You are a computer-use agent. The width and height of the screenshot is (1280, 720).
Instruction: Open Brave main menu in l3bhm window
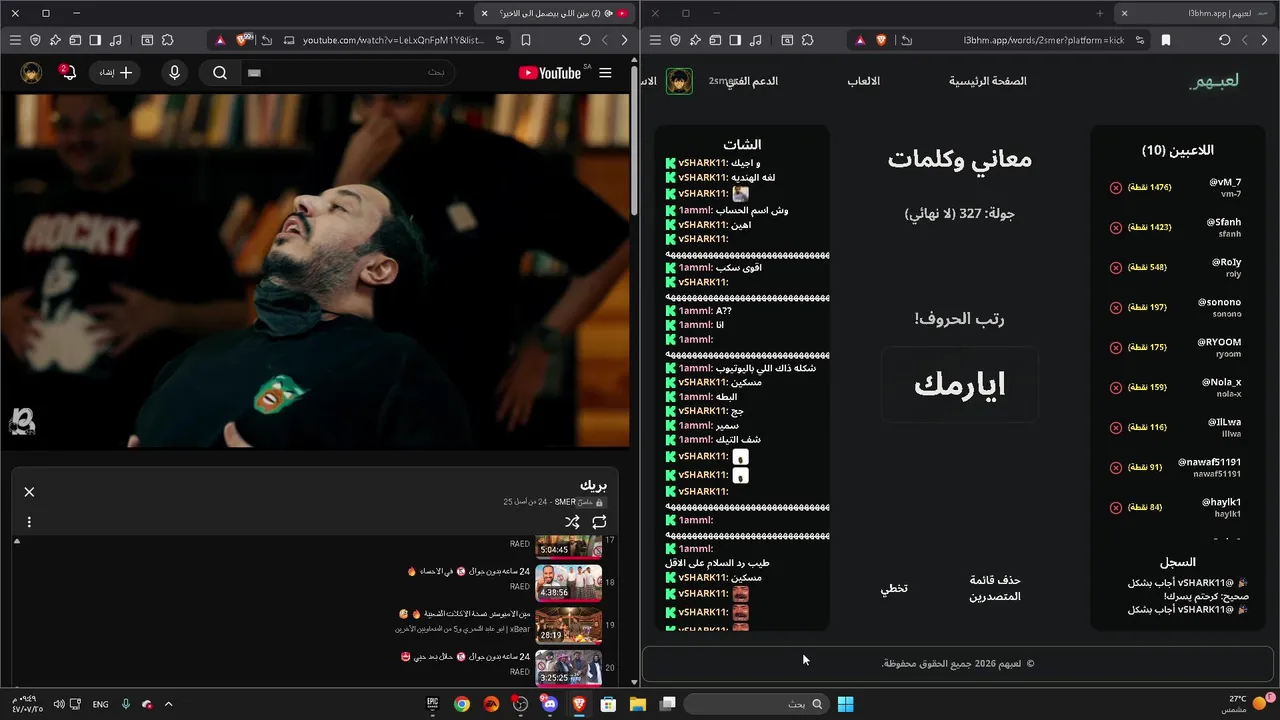[x=655, y=40]
